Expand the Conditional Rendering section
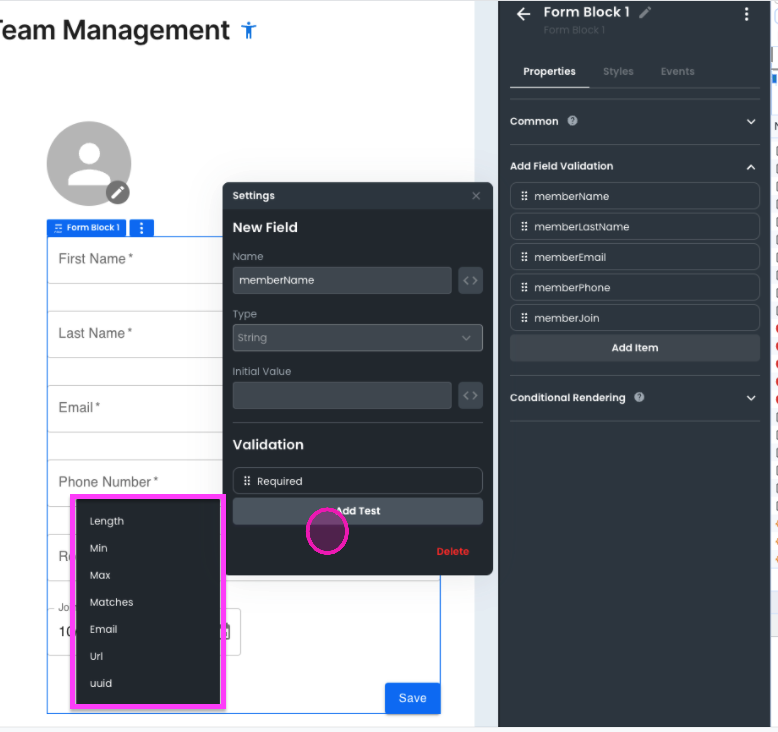This screenshot has height=732, width=778. 751,398
